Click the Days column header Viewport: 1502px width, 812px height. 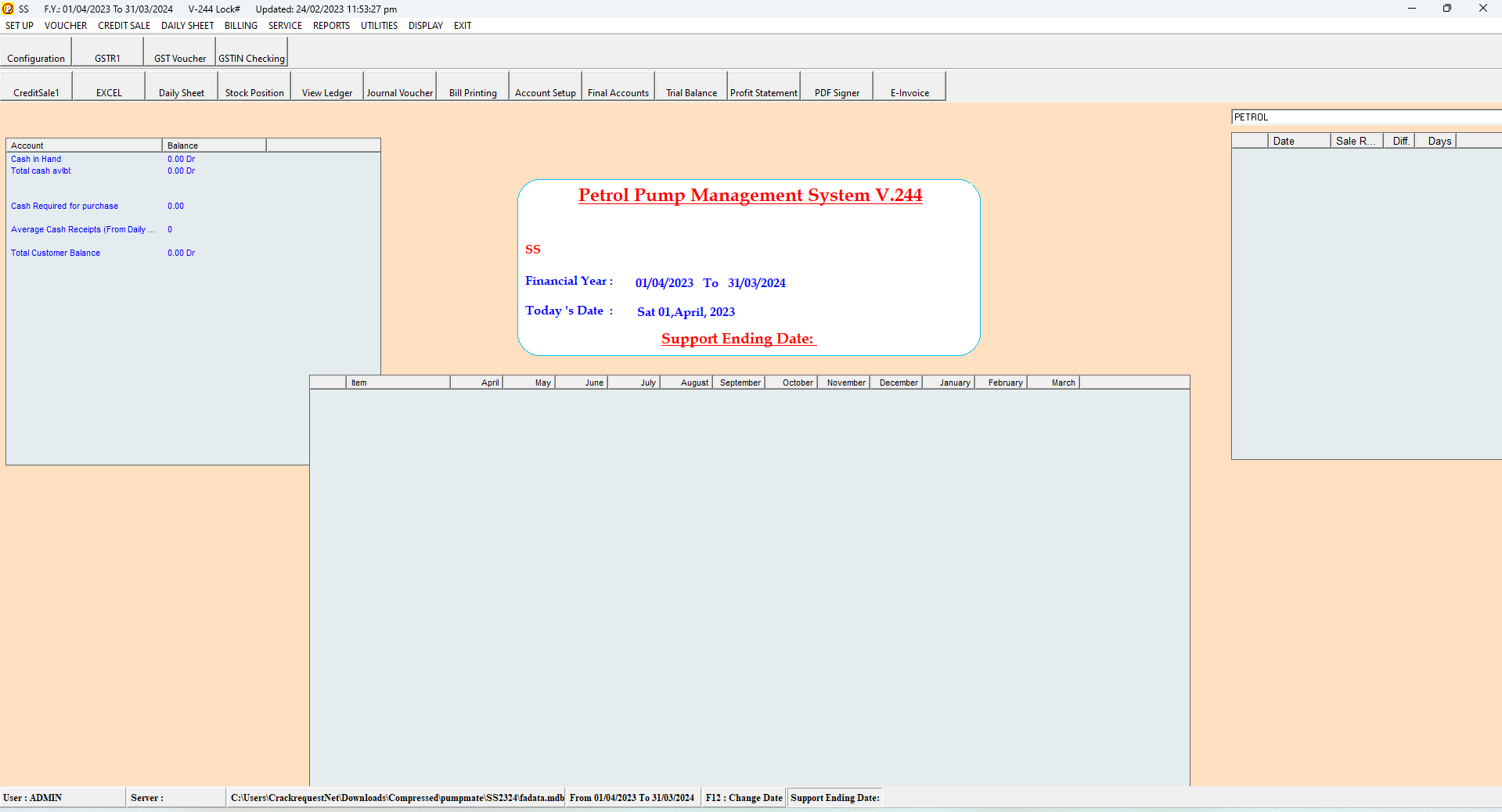pos(1439,142)
